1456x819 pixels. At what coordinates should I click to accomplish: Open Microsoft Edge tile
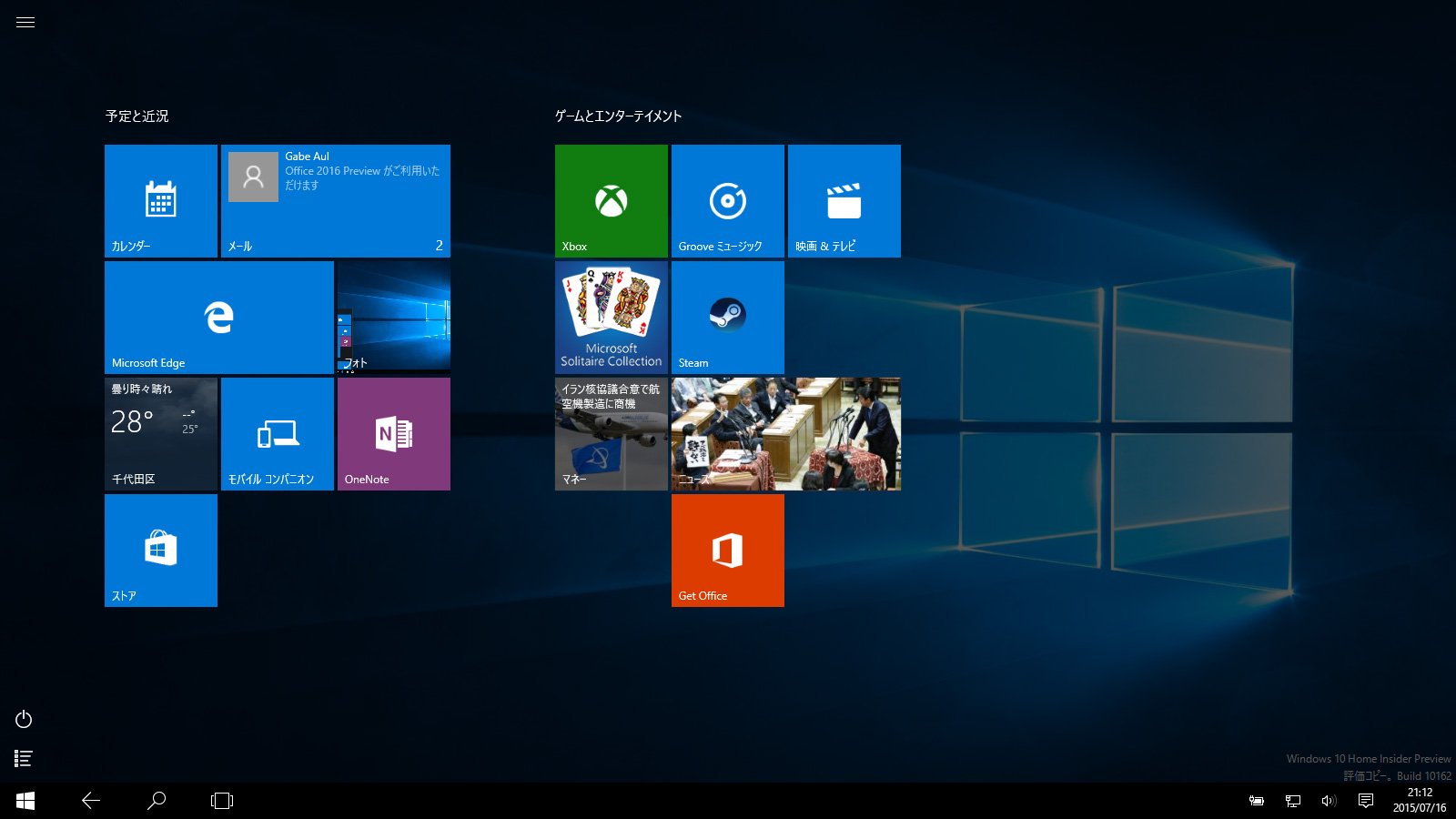(x=218, y=318)
